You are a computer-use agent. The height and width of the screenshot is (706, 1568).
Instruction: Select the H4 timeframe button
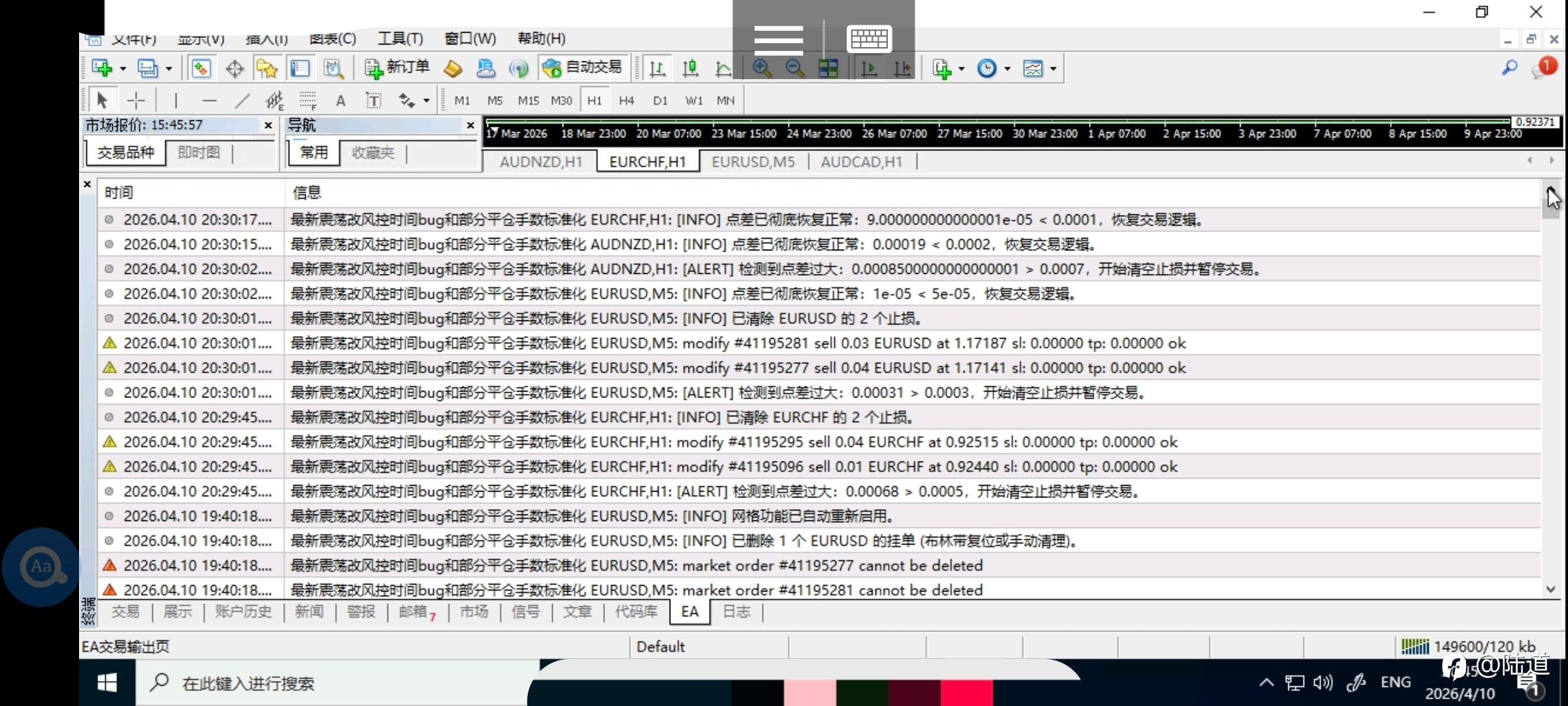click(626, 101)
